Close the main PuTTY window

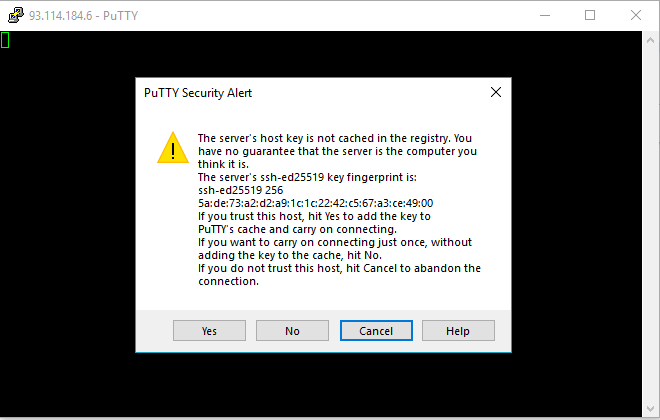636,16
